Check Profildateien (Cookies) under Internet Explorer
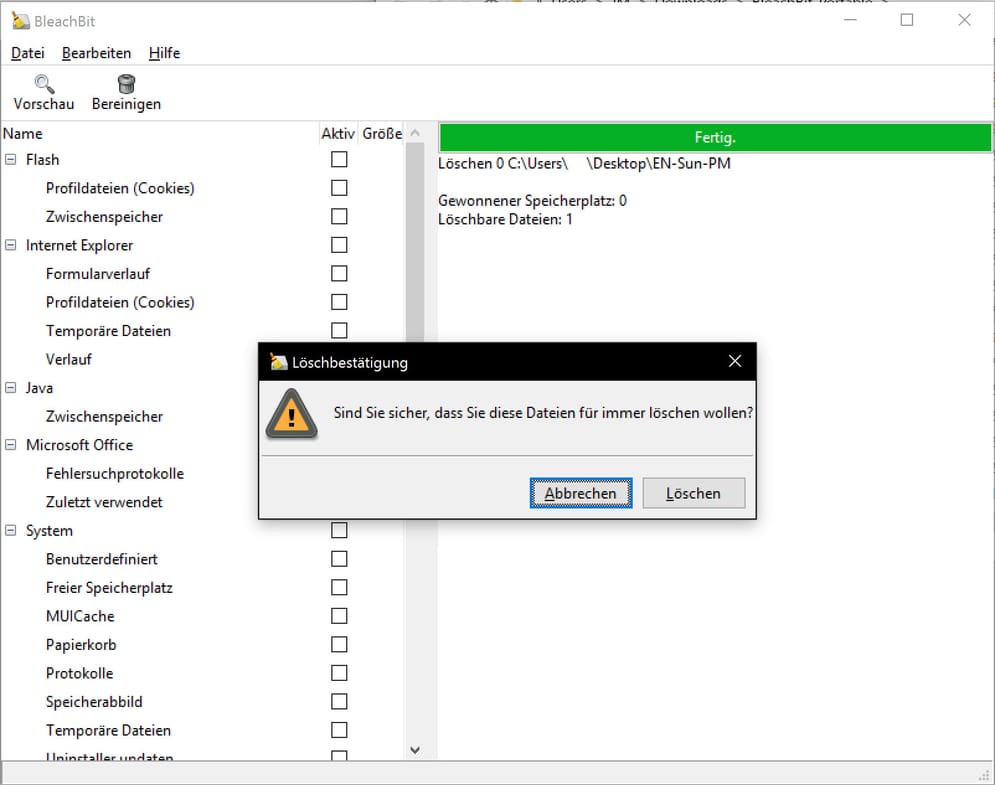This screenshot has height=785, width=995. (x=339, y=302)
